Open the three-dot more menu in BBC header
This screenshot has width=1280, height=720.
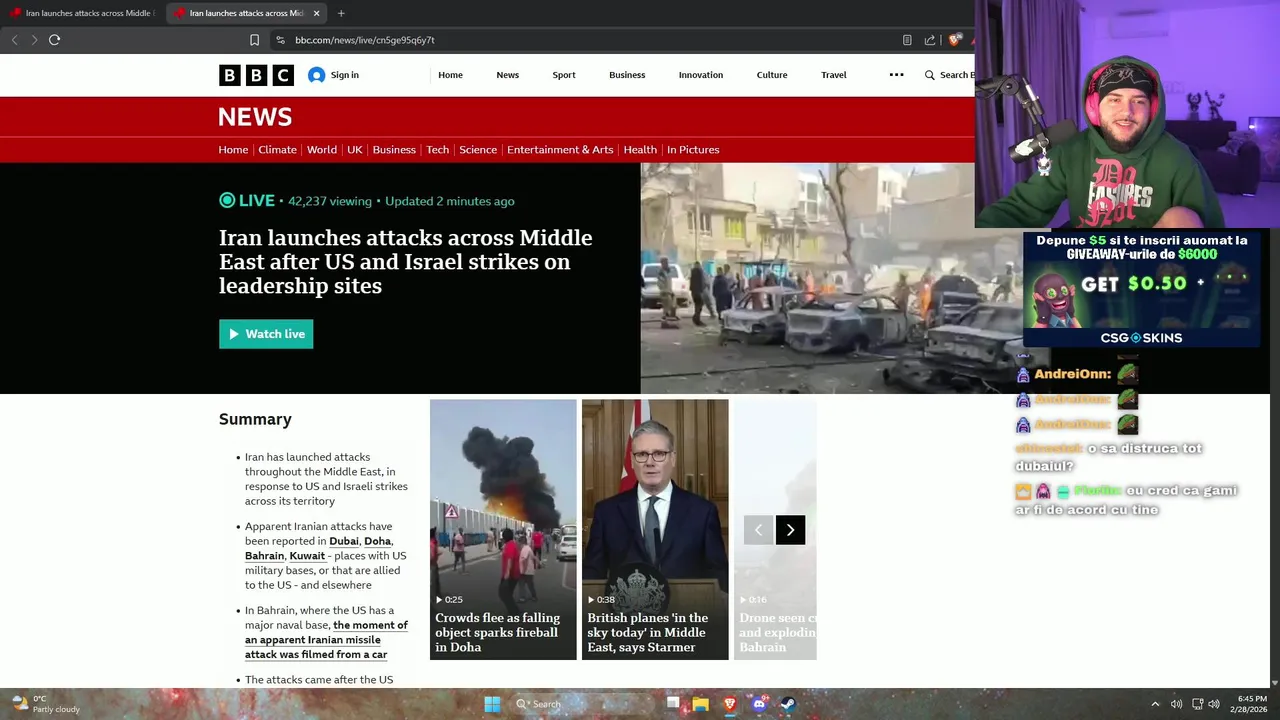click(896, 75)
